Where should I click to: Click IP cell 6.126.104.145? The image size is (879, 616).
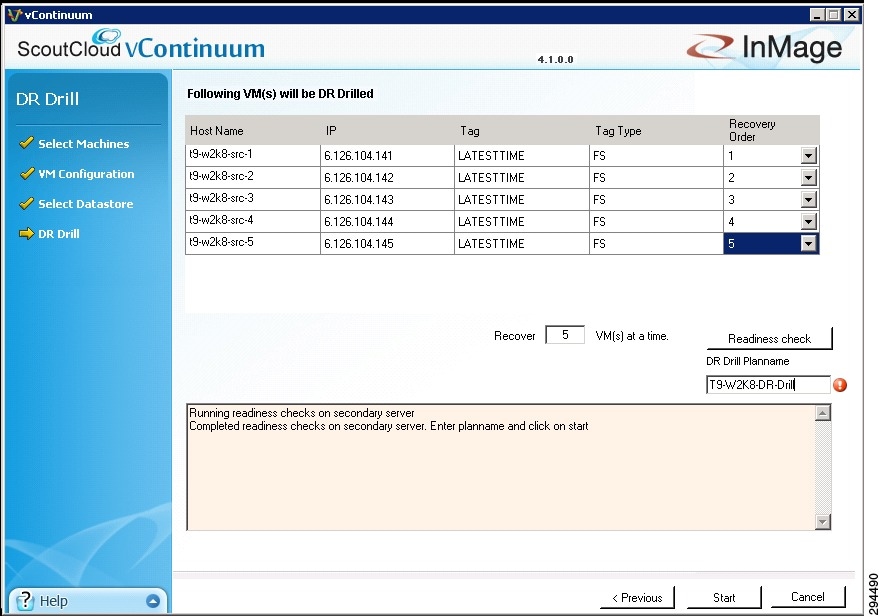pos(387,243)
